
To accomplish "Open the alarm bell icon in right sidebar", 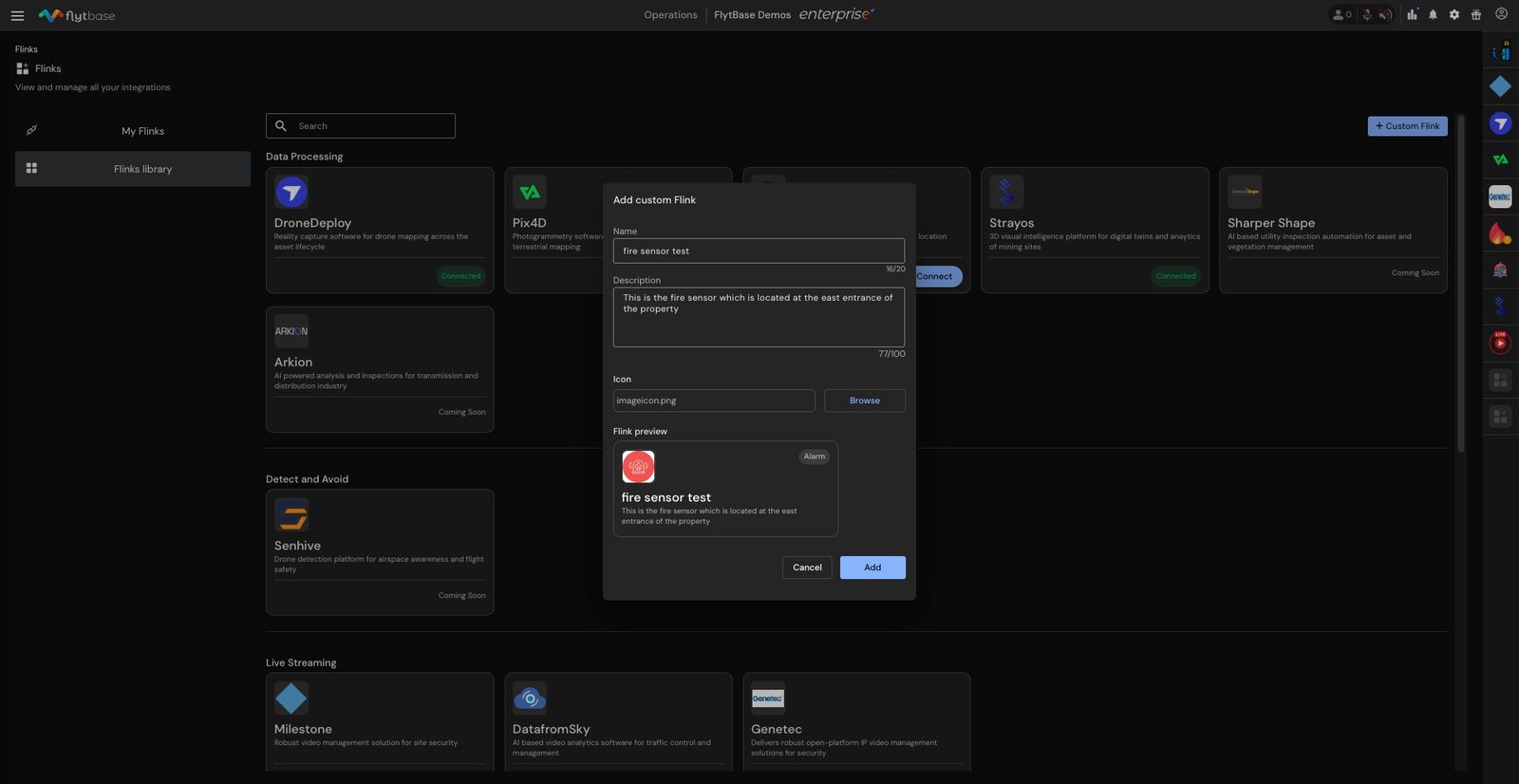I will click(1500, 270).
